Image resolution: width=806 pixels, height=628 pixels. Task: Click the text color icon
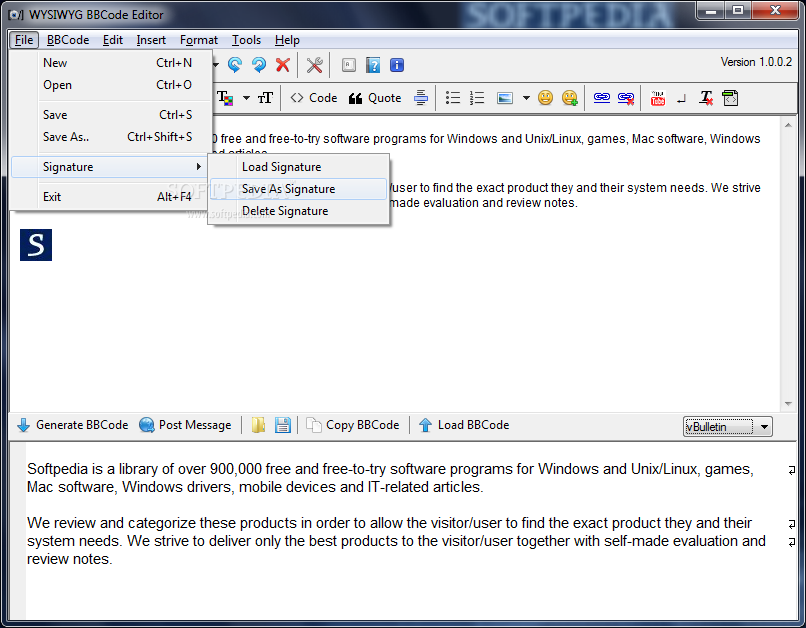(225, 98)
